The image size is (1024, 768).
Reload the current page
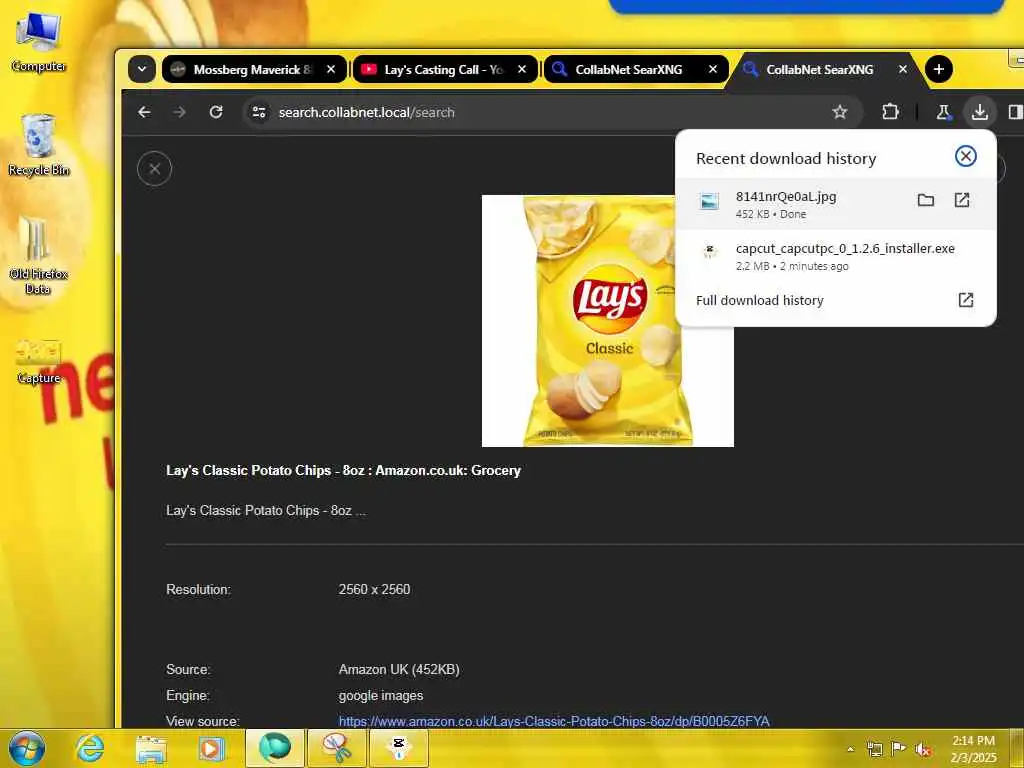[216, 112]
